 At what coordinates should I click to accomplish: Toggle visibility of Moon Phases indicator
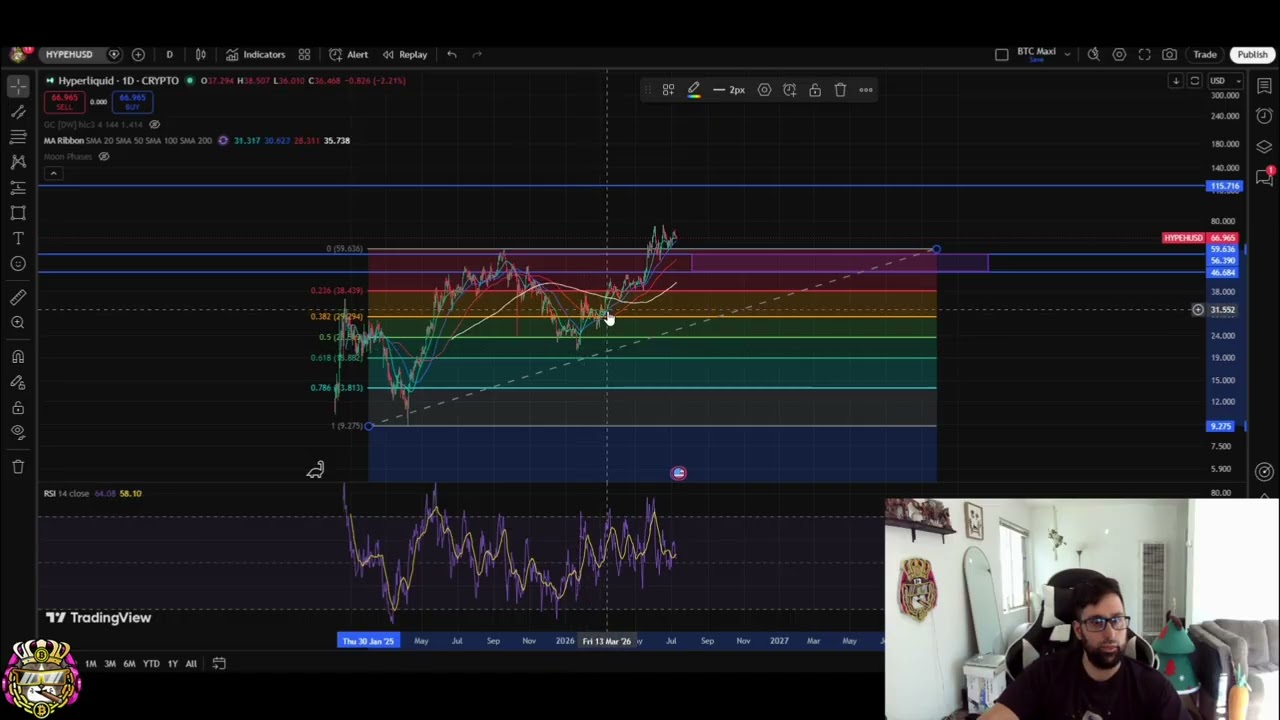pyautogui.click(x=103, y=156)
